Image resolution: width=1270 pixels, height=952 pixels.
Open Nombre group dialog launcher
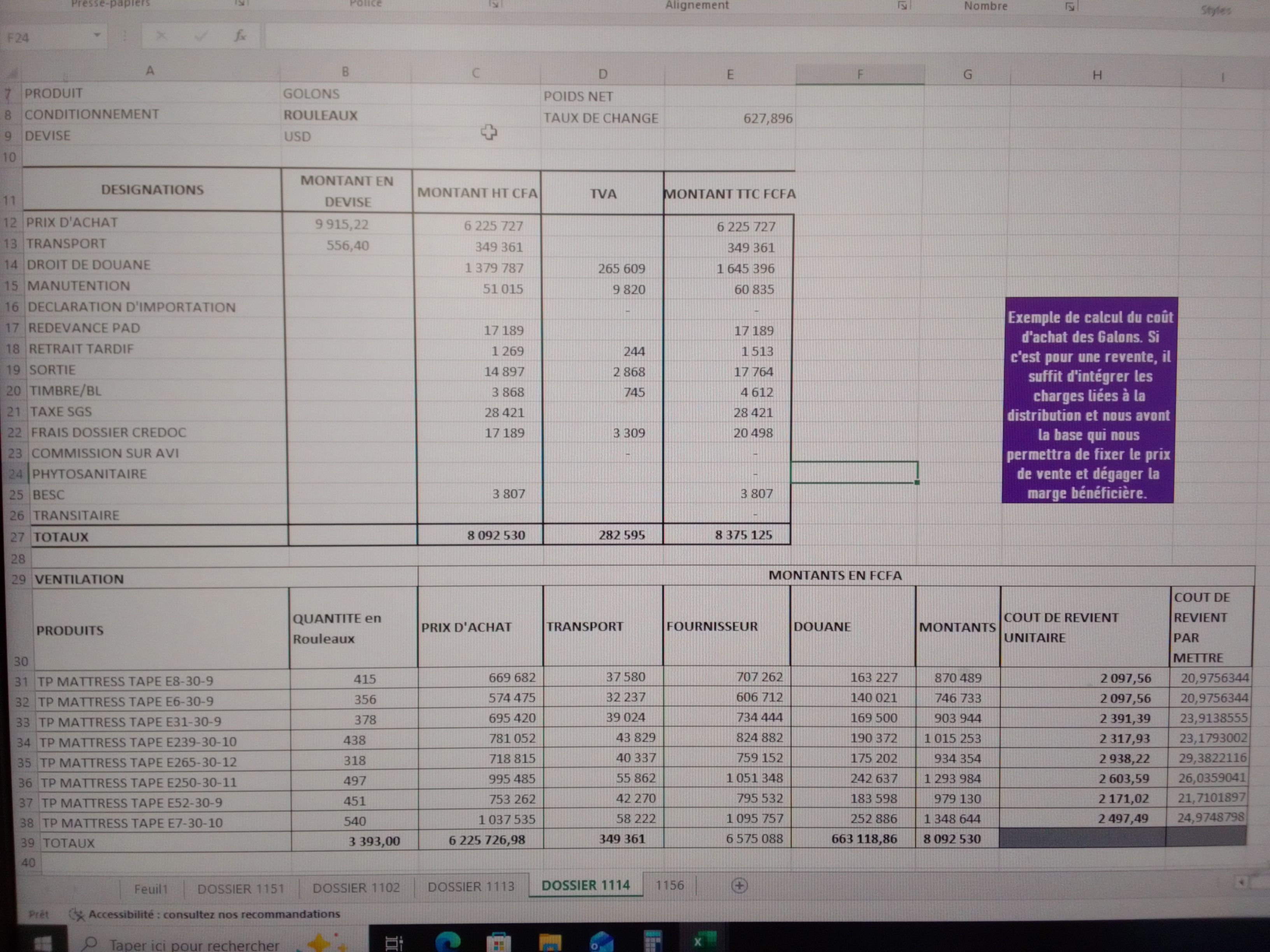point(1069,7)
